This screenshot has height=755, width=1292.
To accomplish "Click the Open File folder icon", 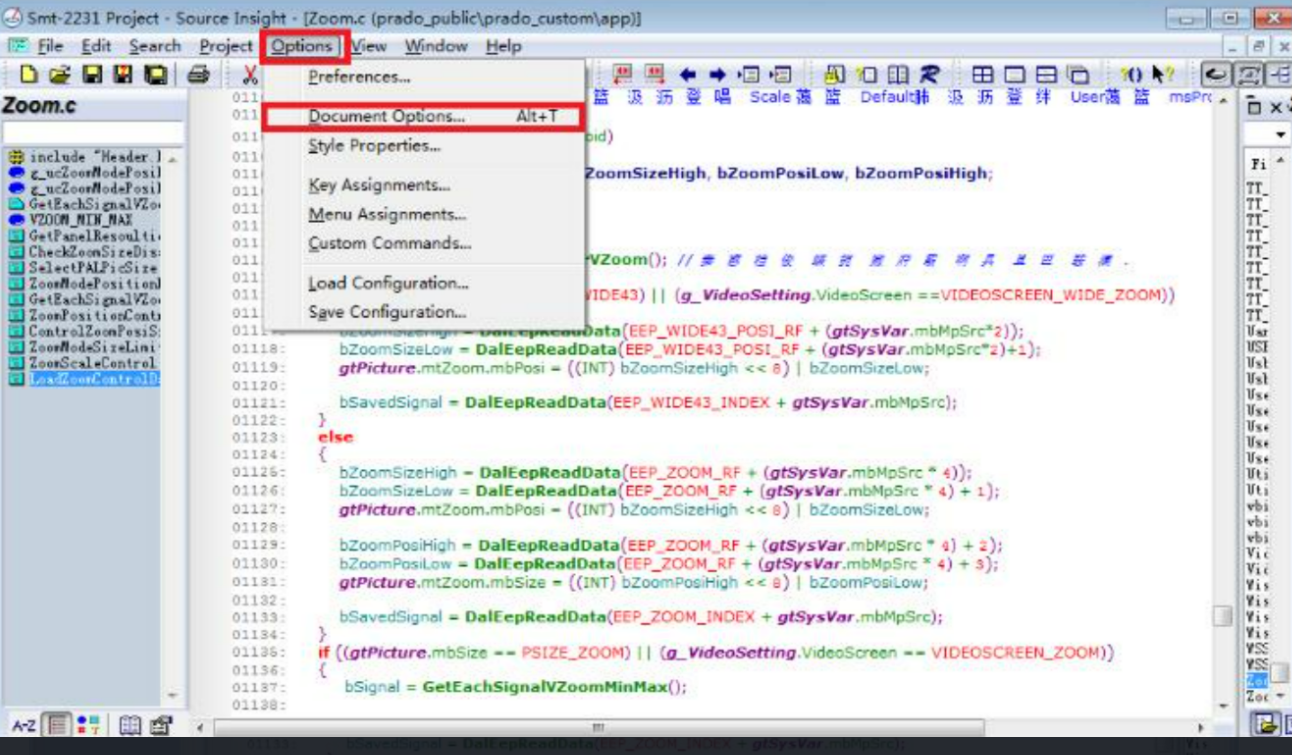I will 60,74.
